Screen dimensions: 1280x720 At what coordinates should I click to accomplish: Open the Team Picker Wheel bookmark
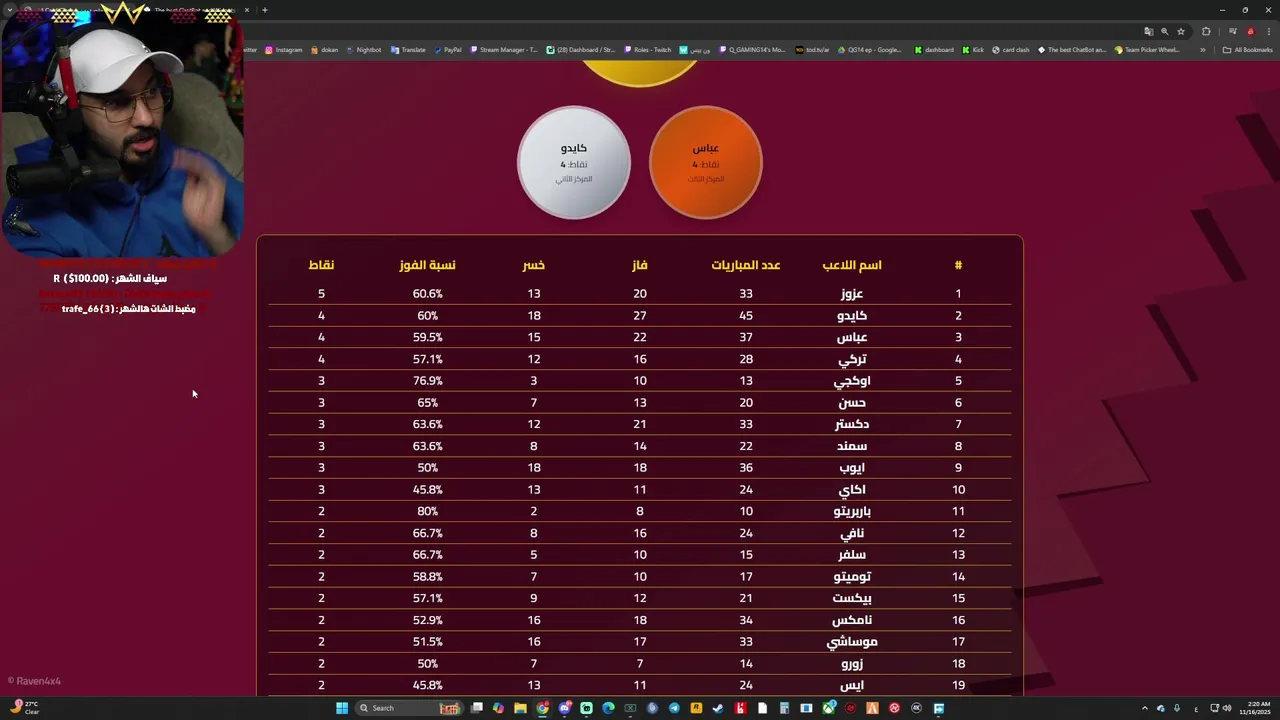coord(1147,50)
